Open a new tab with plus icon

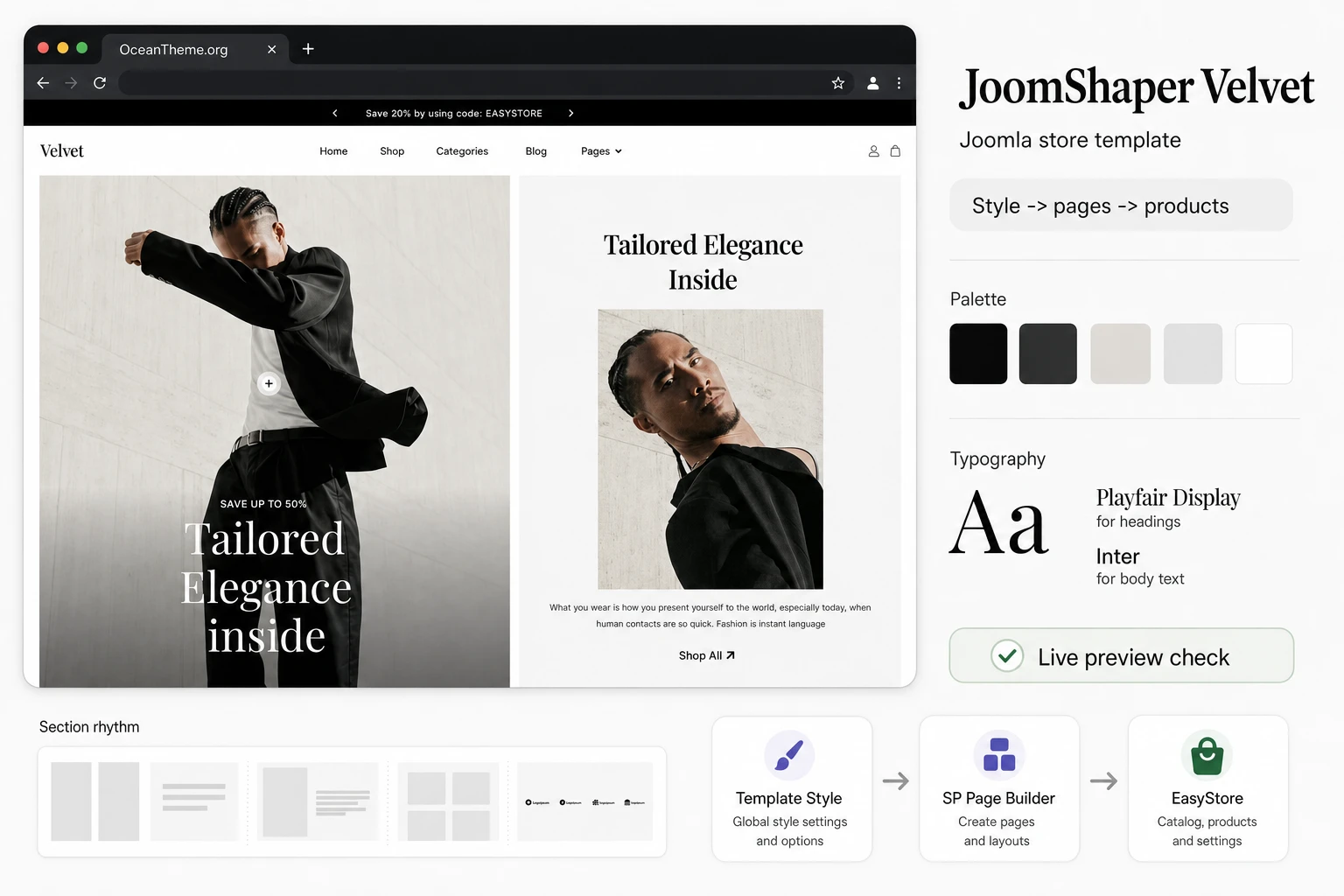tap(308, 49)
